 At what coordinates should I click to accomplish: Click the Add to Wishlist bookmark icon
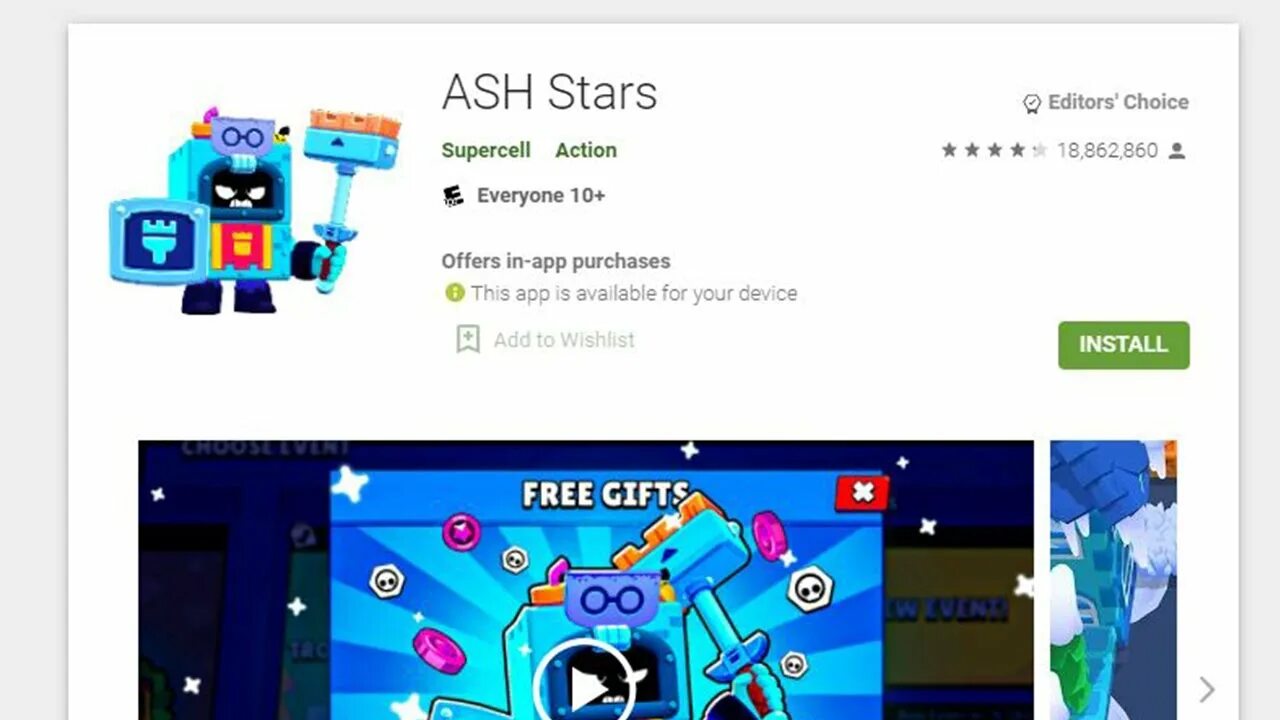(468, 339)
